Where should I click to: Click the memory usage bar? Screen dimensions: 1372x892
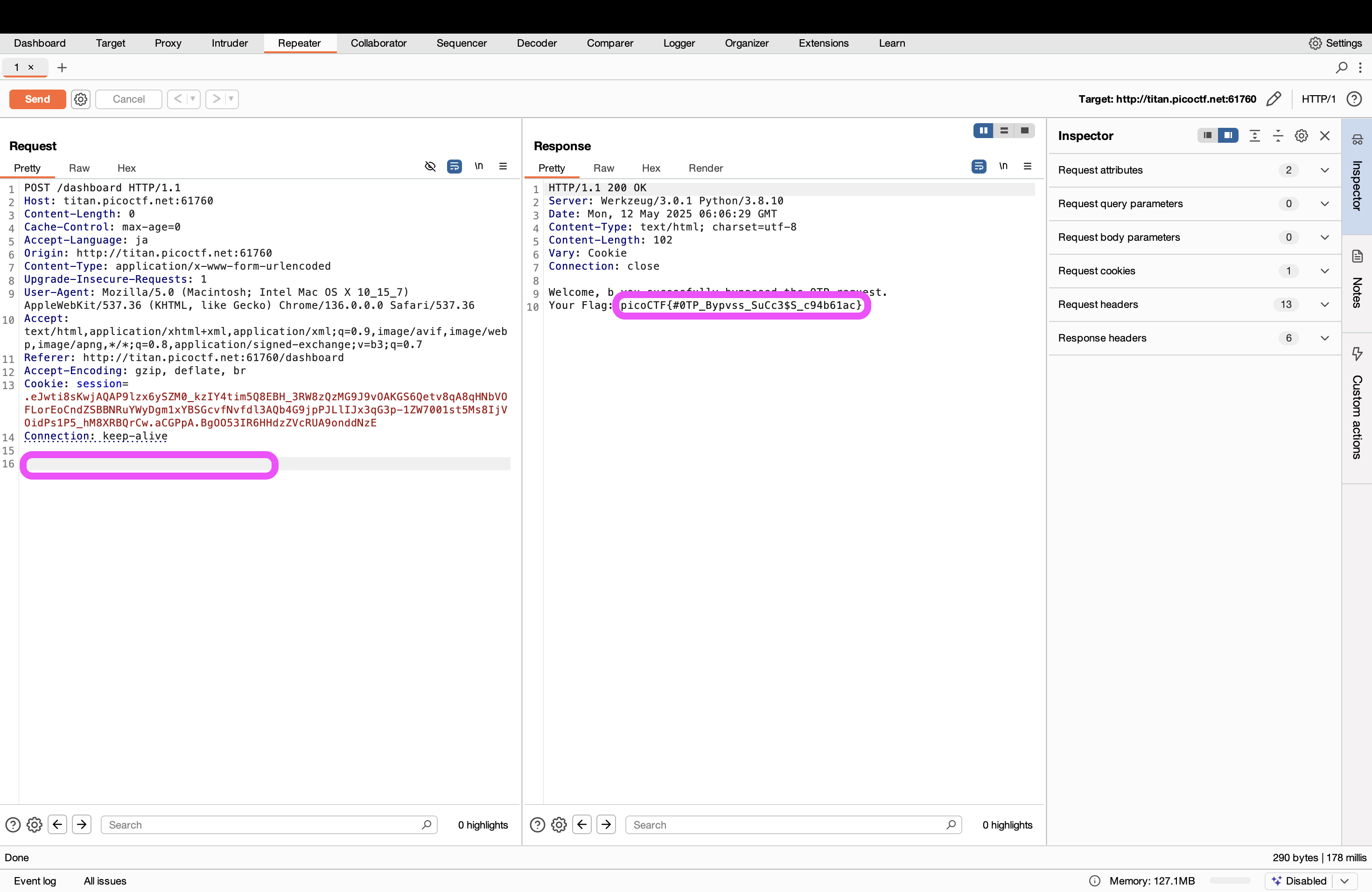tap(1230, 880)
